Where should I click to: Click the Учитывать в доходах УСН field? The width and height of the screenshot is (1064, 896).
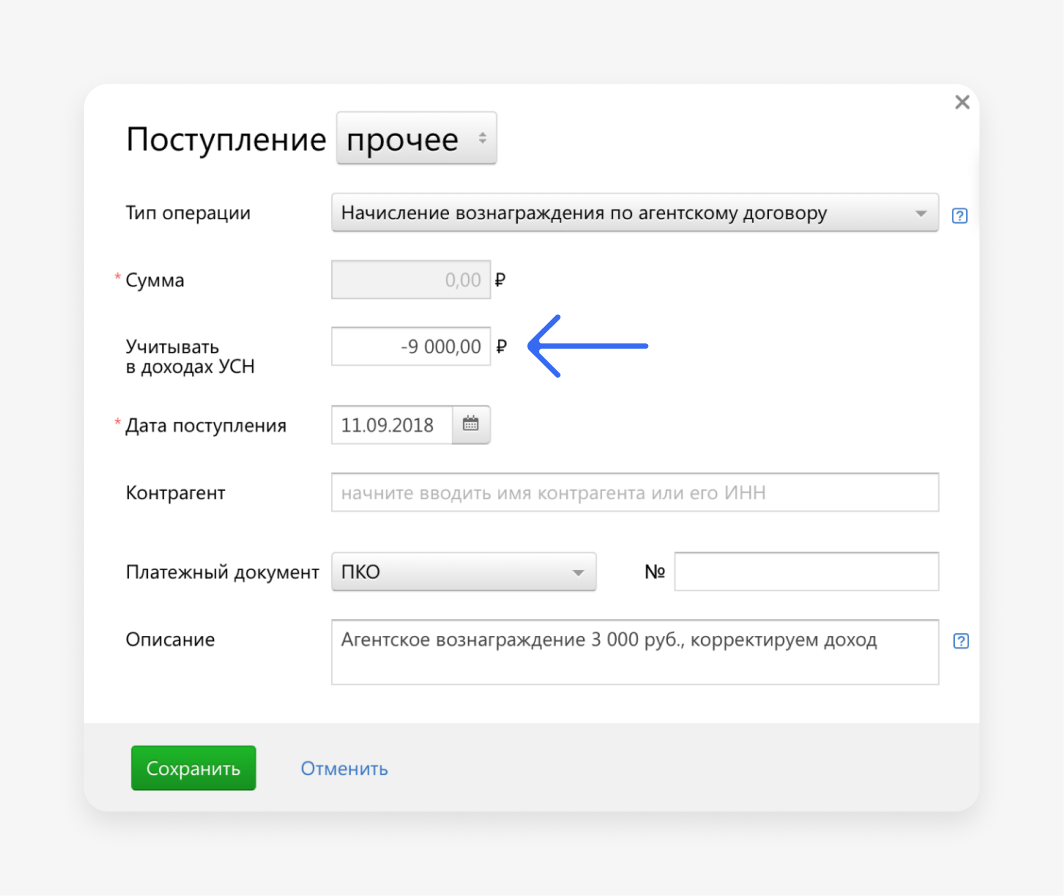pos(411,346)
